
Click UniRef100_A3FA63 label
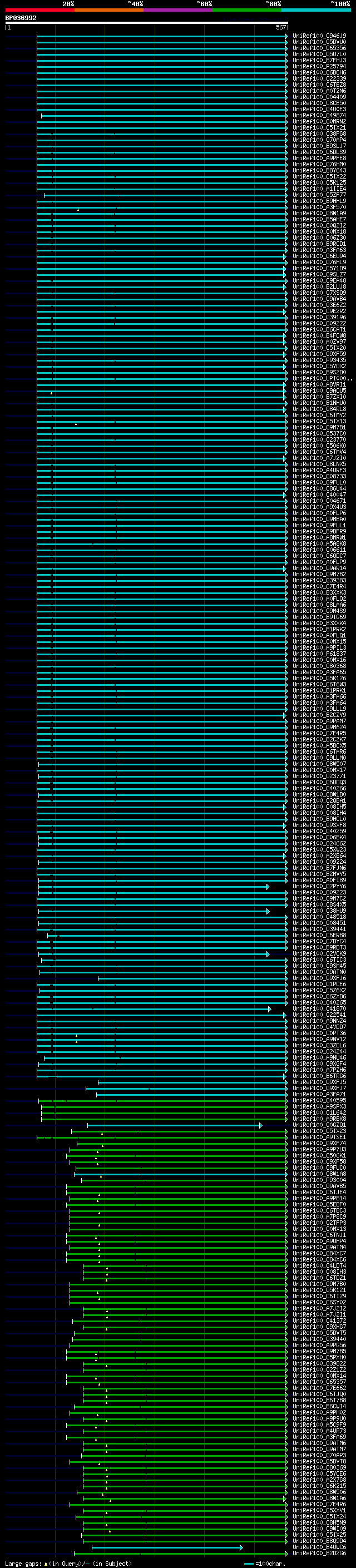pos(319,250)
